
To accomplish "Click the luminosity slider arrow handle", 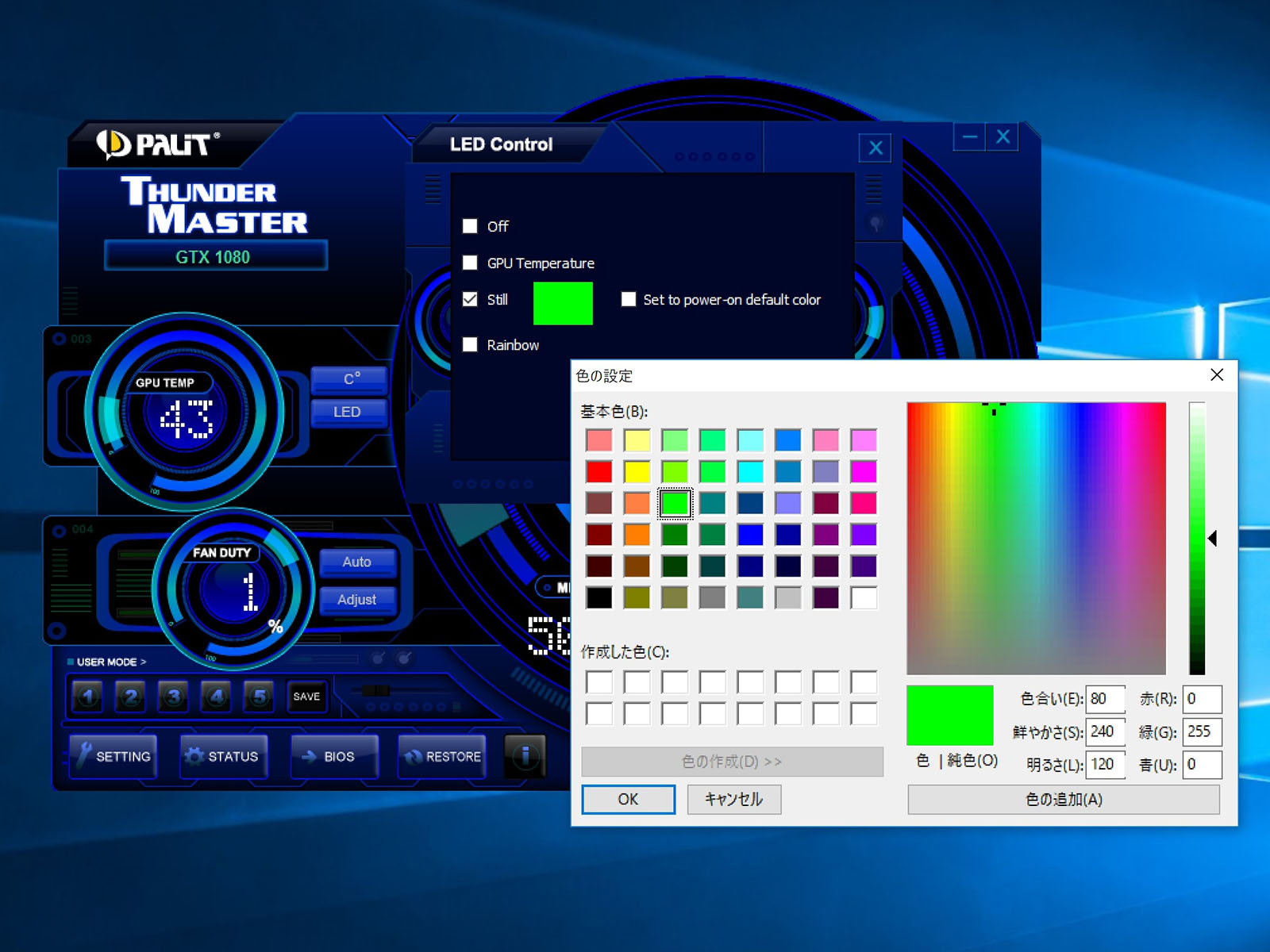I will 1213,538.
